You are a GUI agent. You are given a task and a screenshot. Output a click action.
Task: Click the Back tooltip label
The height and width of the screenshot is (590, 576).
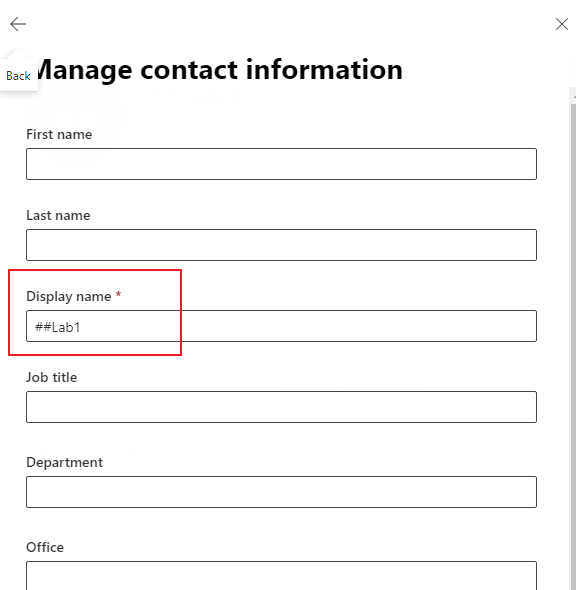coord(18,76)
